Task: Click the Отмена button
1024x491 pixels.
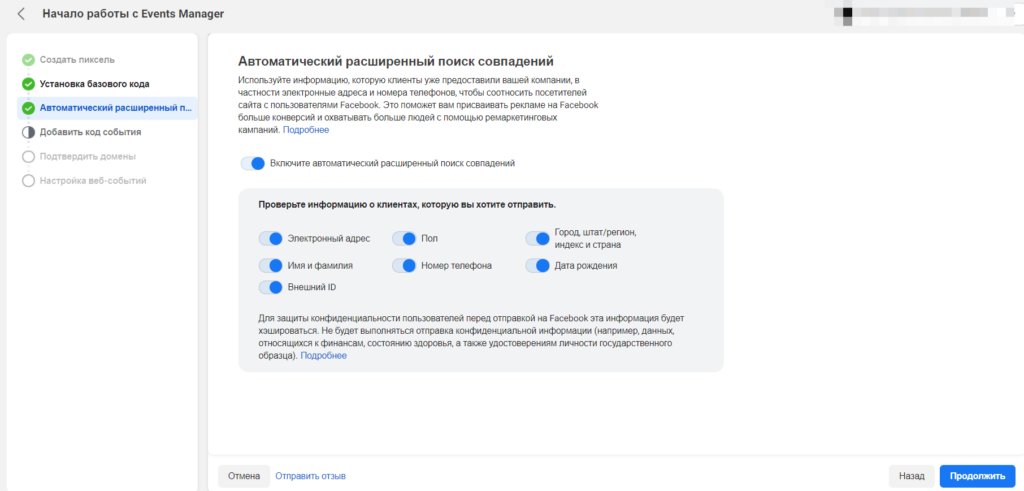Action: [244, 476]
